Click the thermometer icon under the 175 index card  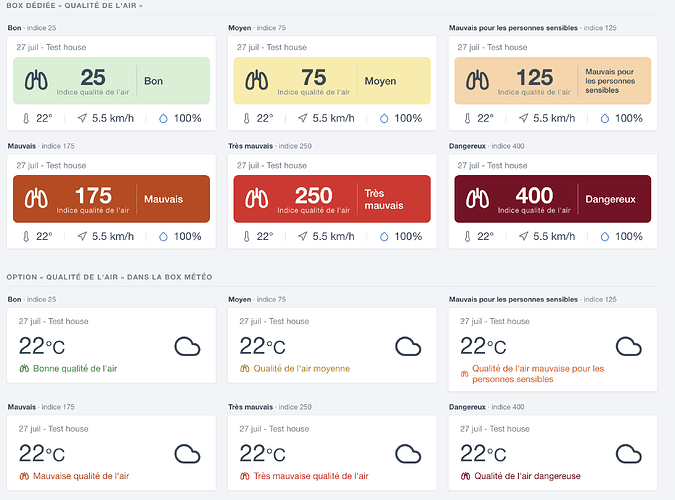pos(26,237)
